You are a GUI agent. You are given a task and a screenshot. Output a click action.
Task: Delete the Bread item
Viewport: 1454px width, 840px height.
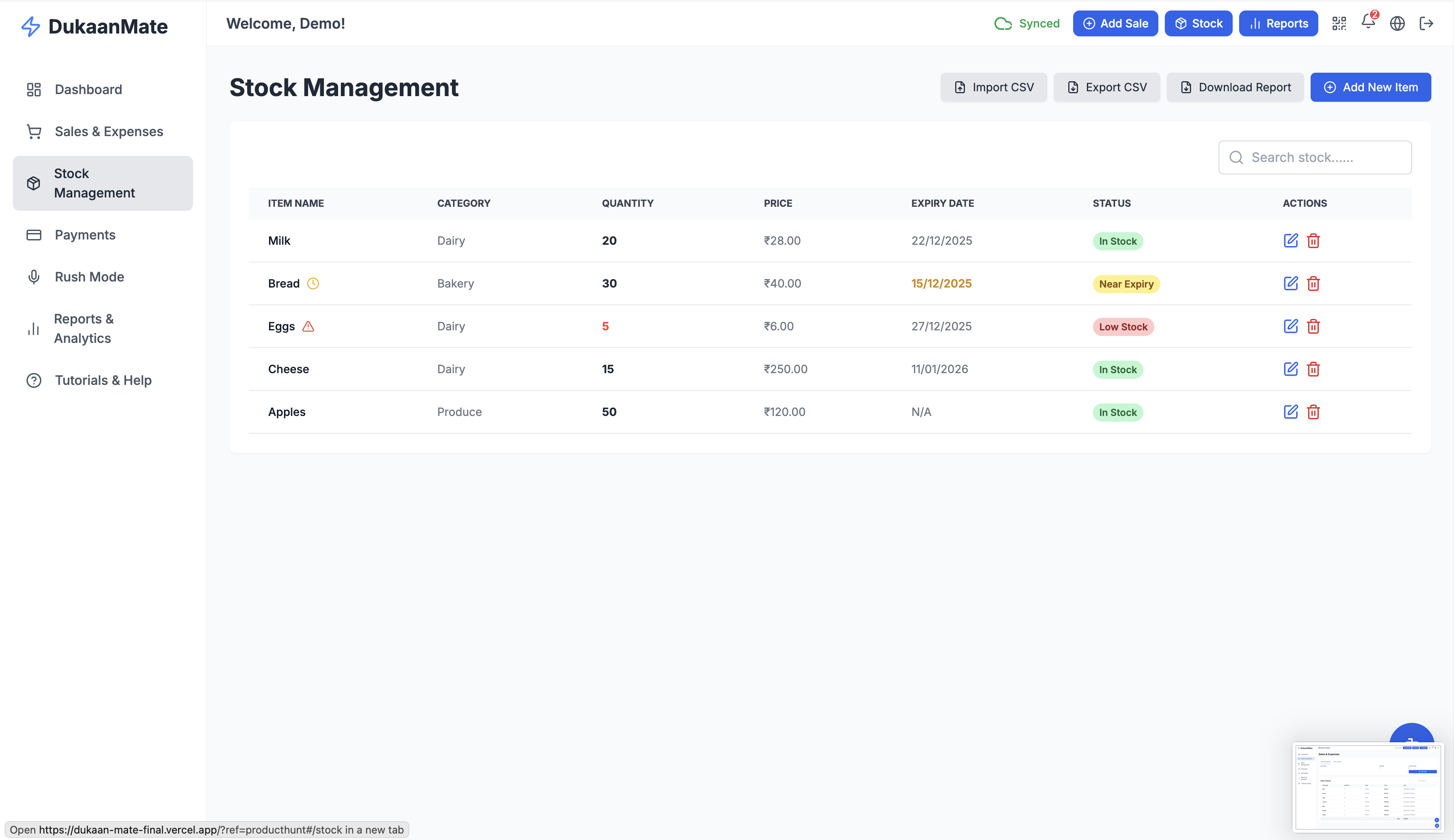(1313, 283)
